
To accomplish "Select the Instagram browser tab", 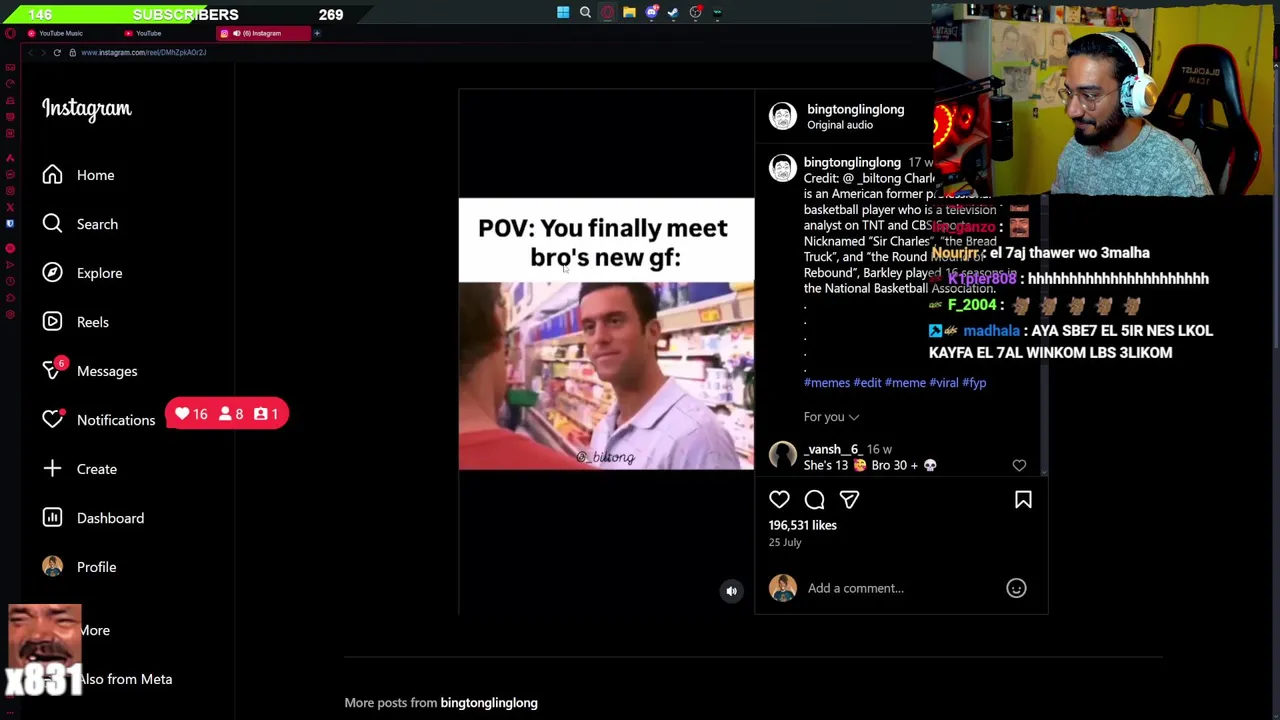I will [262, 33].
